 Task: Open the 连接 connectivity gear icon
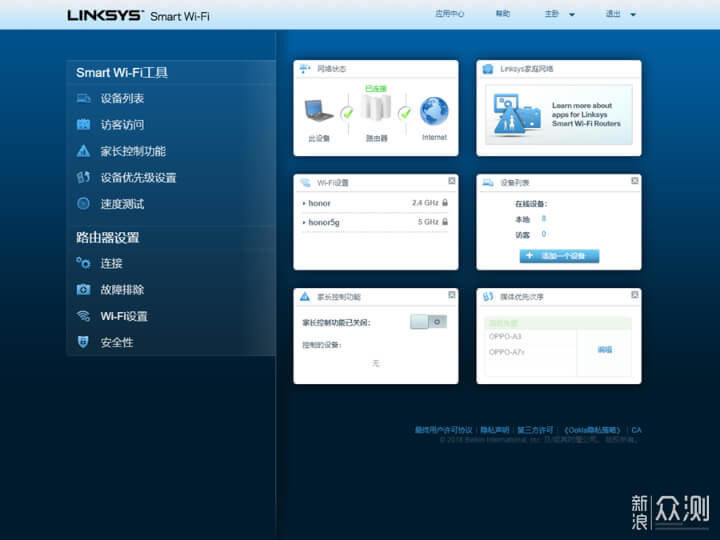click(83, 263)
